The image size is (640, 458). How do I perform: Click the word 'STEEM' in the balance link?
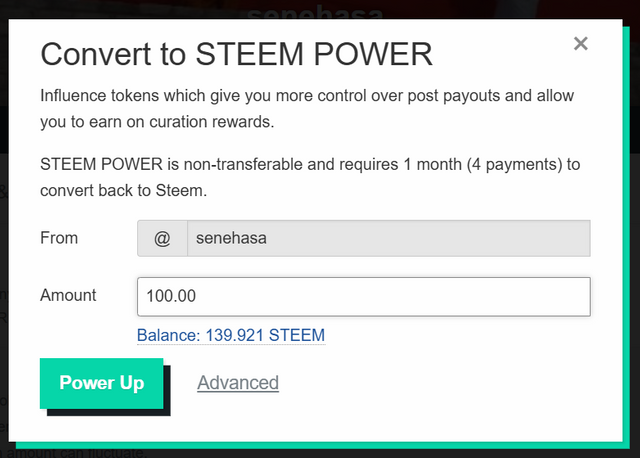coord(297,336)
